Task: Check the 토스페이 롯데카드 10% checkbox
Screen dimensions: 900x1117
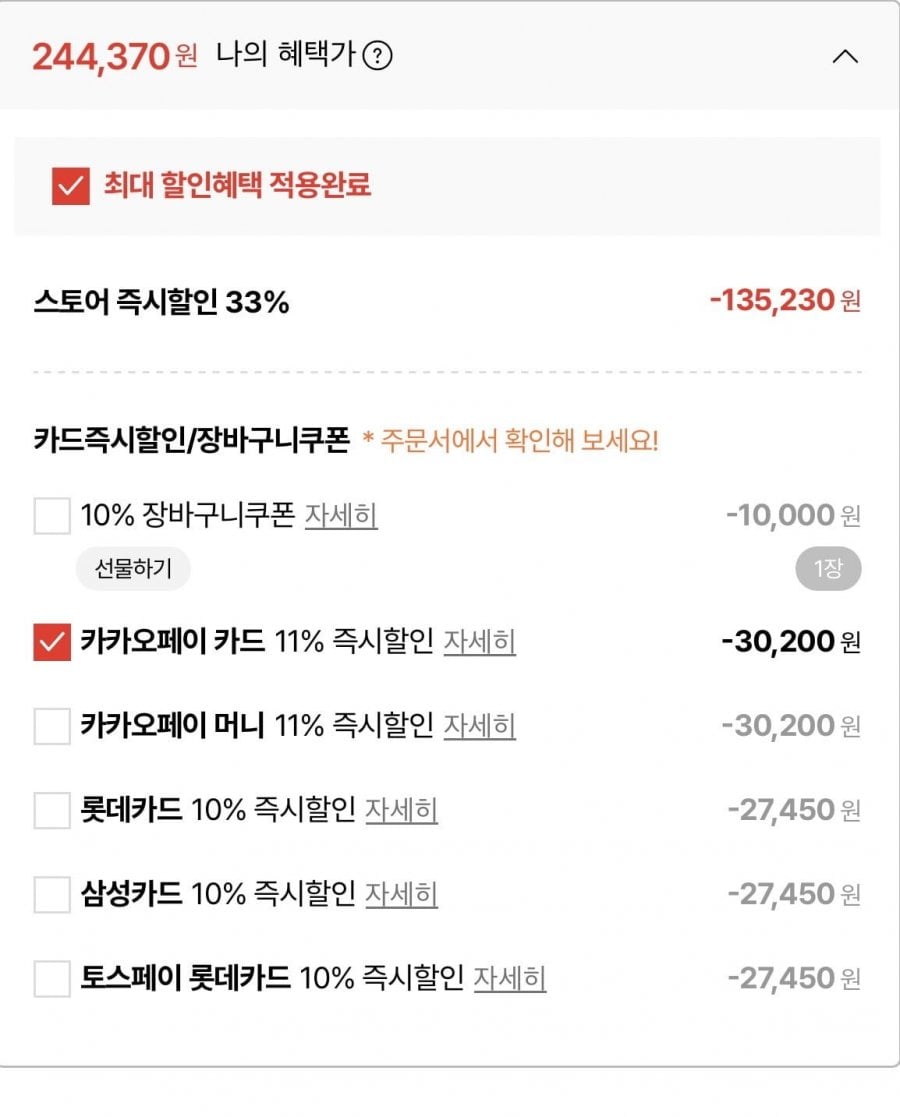Action: (x=52, y=978)
